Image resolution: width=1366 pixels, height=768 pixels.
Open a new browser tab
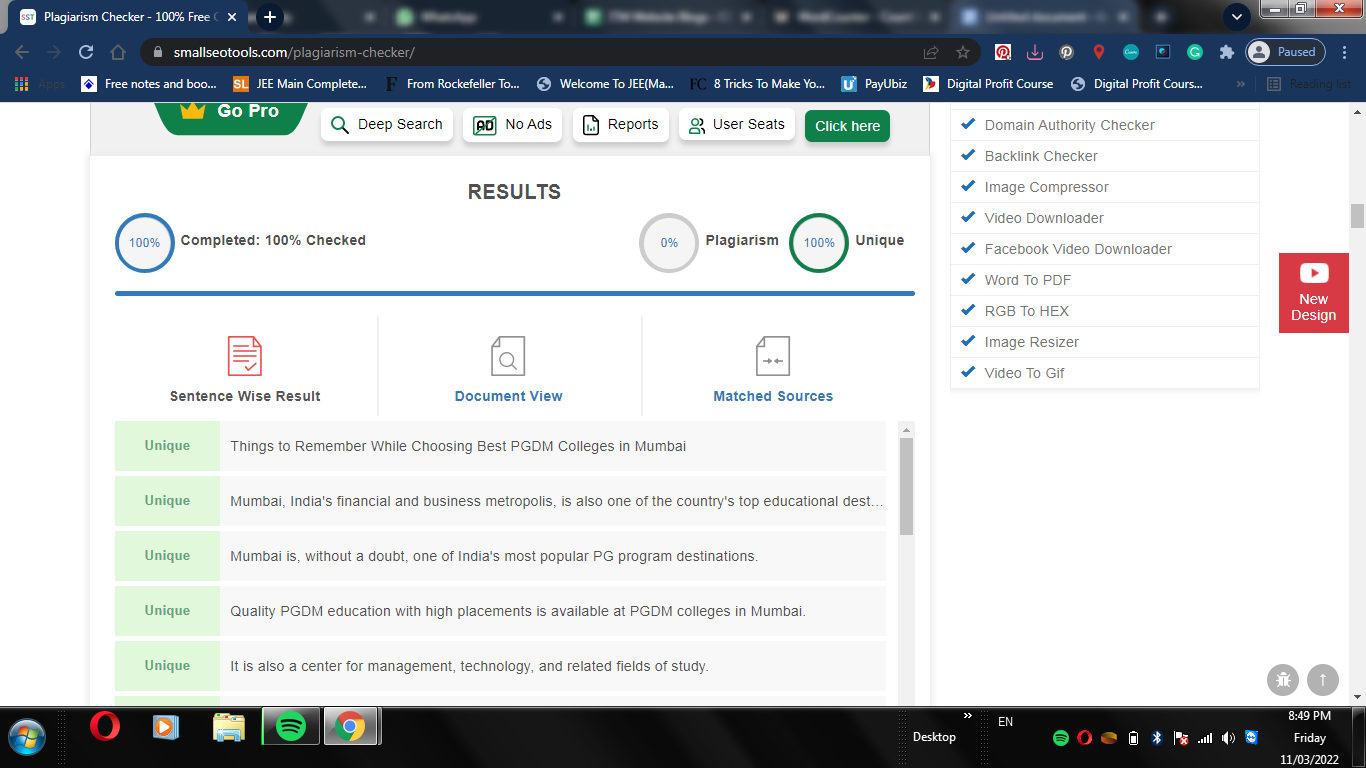click(x=269, y=17)
